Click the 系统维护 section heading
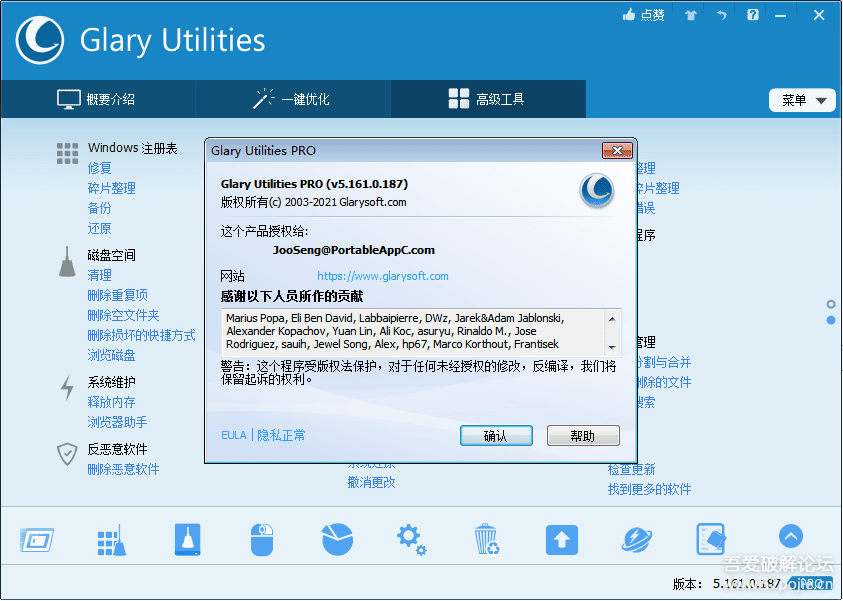 (x=111, y=382)
